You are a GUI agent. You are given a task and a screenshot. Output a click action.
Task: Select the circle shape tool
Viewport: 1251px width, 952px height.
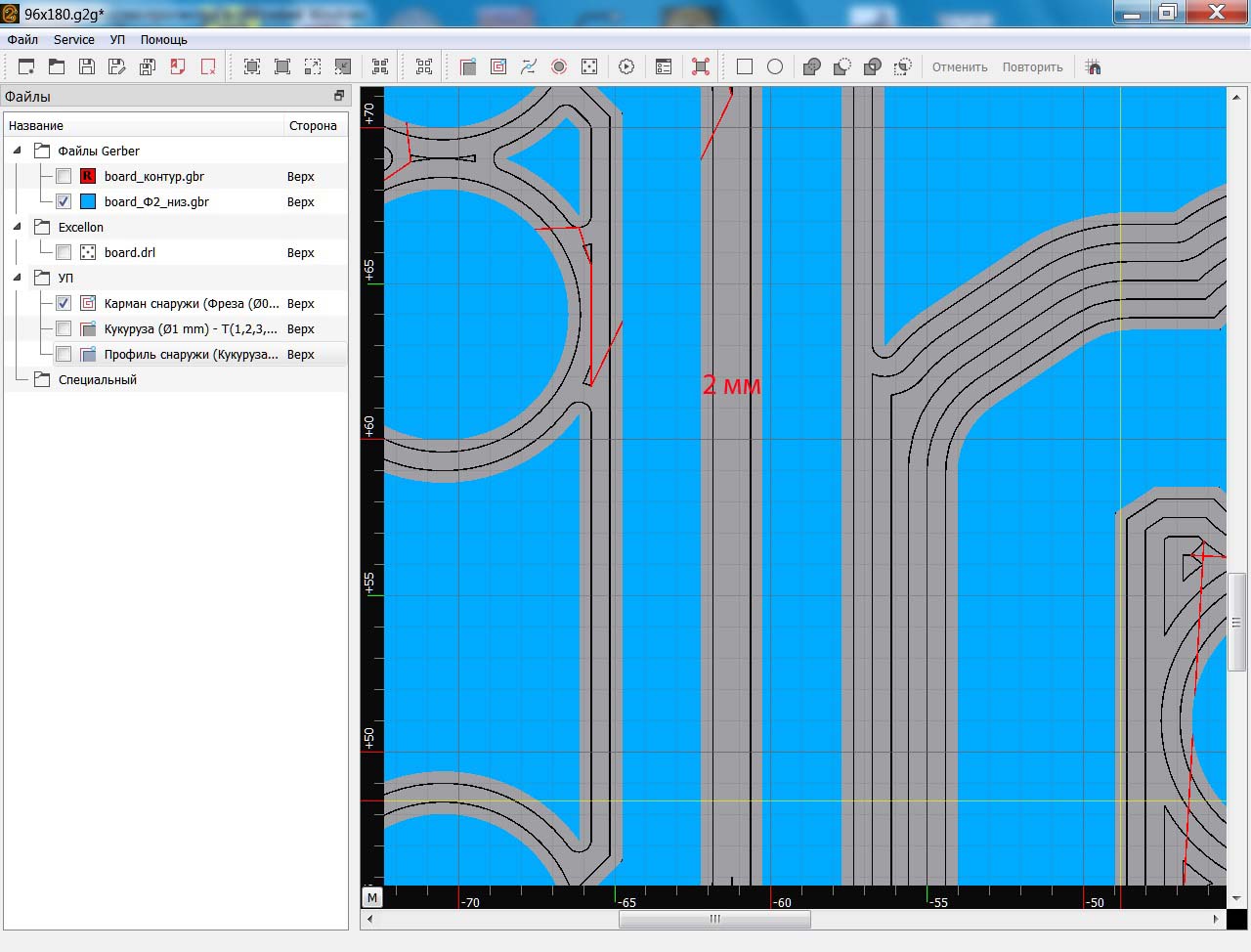click(x=775, y=66)
